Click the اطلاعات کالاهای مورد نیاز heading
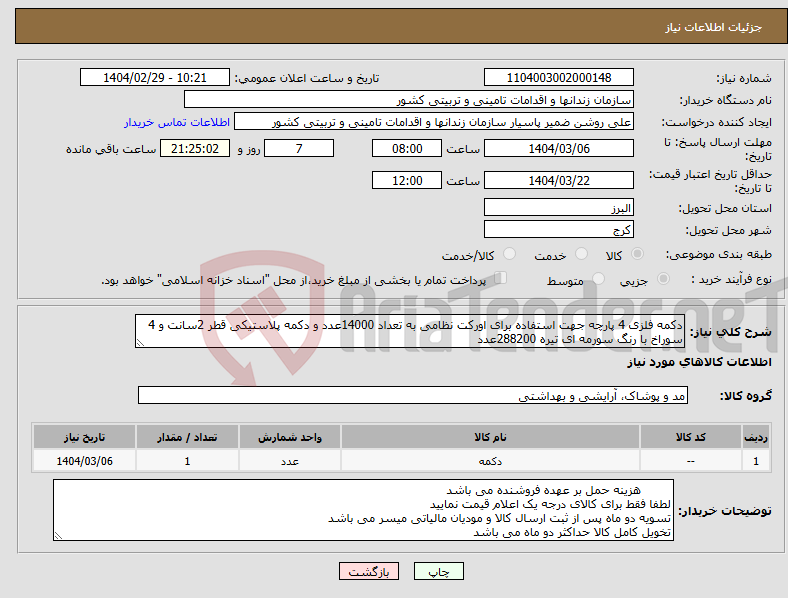This screenshot has width=788, height=598. tap(700, 362)
